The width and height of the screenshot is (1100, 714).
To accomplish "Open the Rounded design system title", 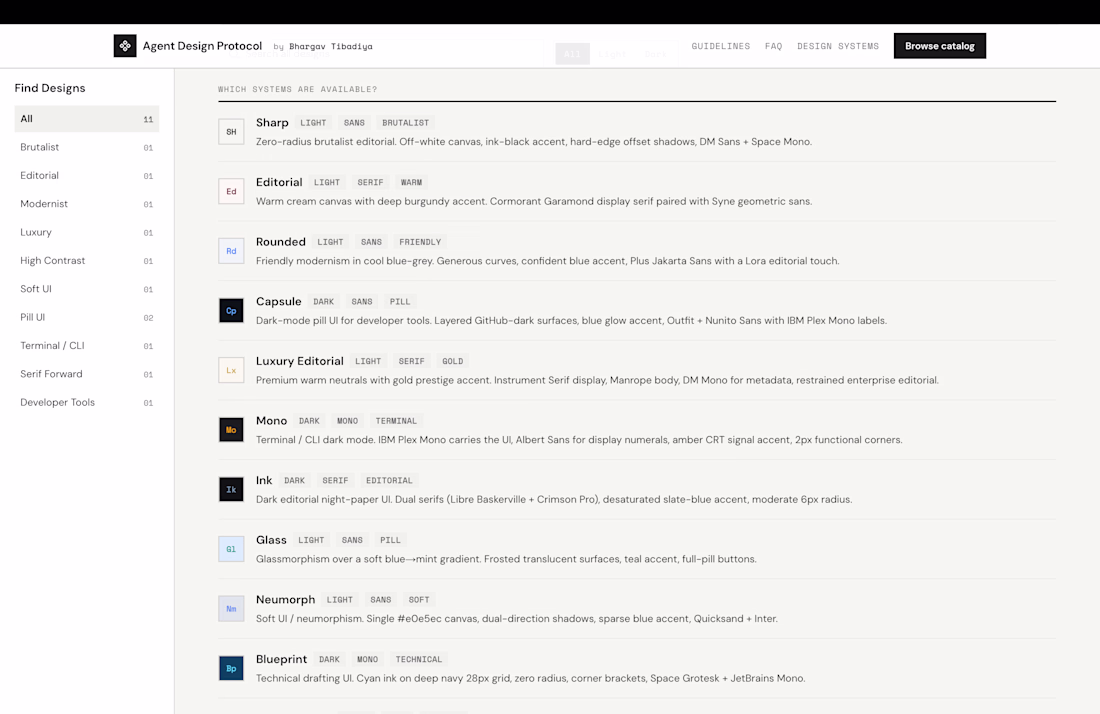I will click(x=281, y=242).
